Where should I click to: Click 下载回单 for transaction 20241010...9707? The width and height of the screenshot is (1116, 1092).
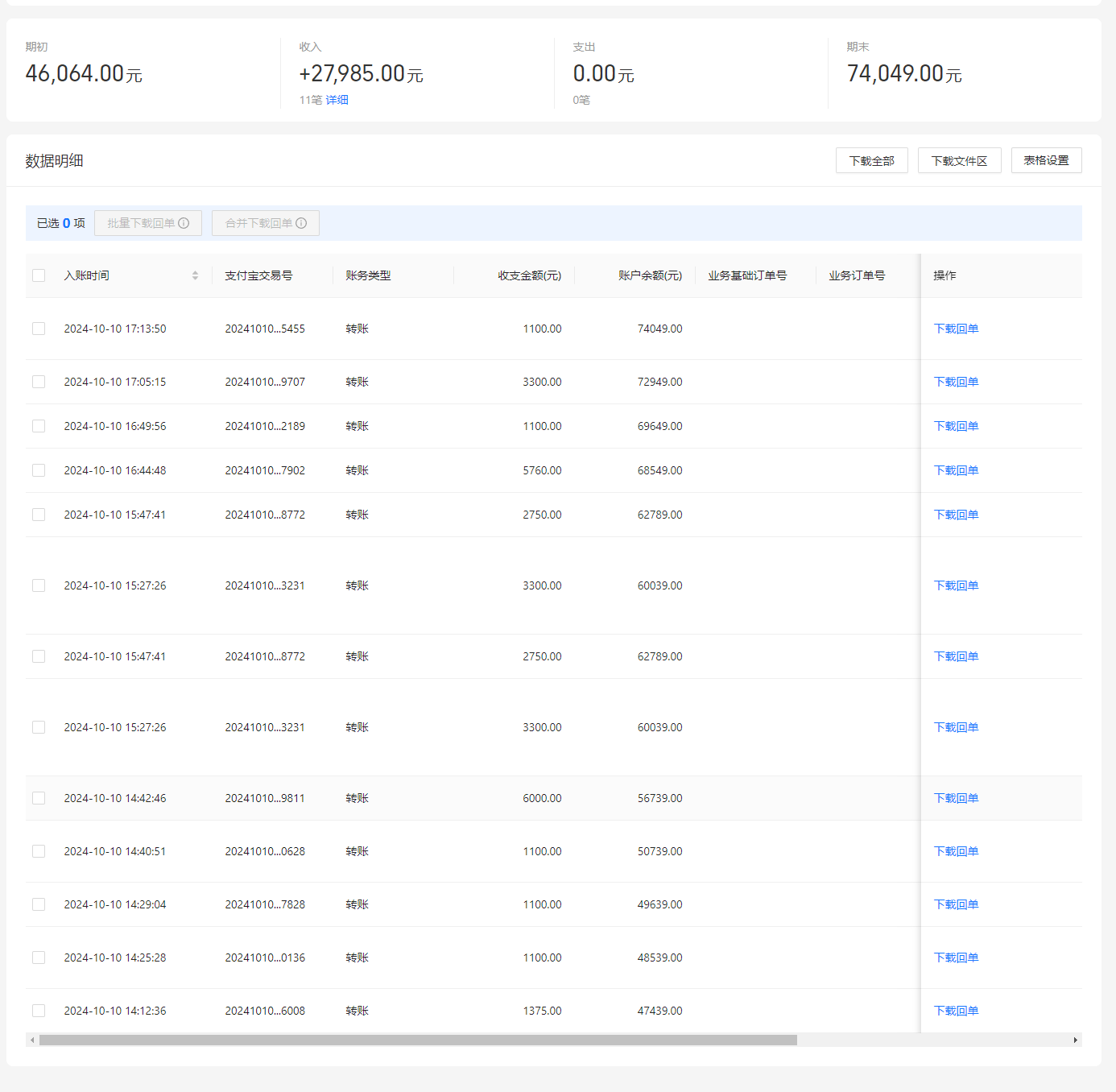point(956,382)
